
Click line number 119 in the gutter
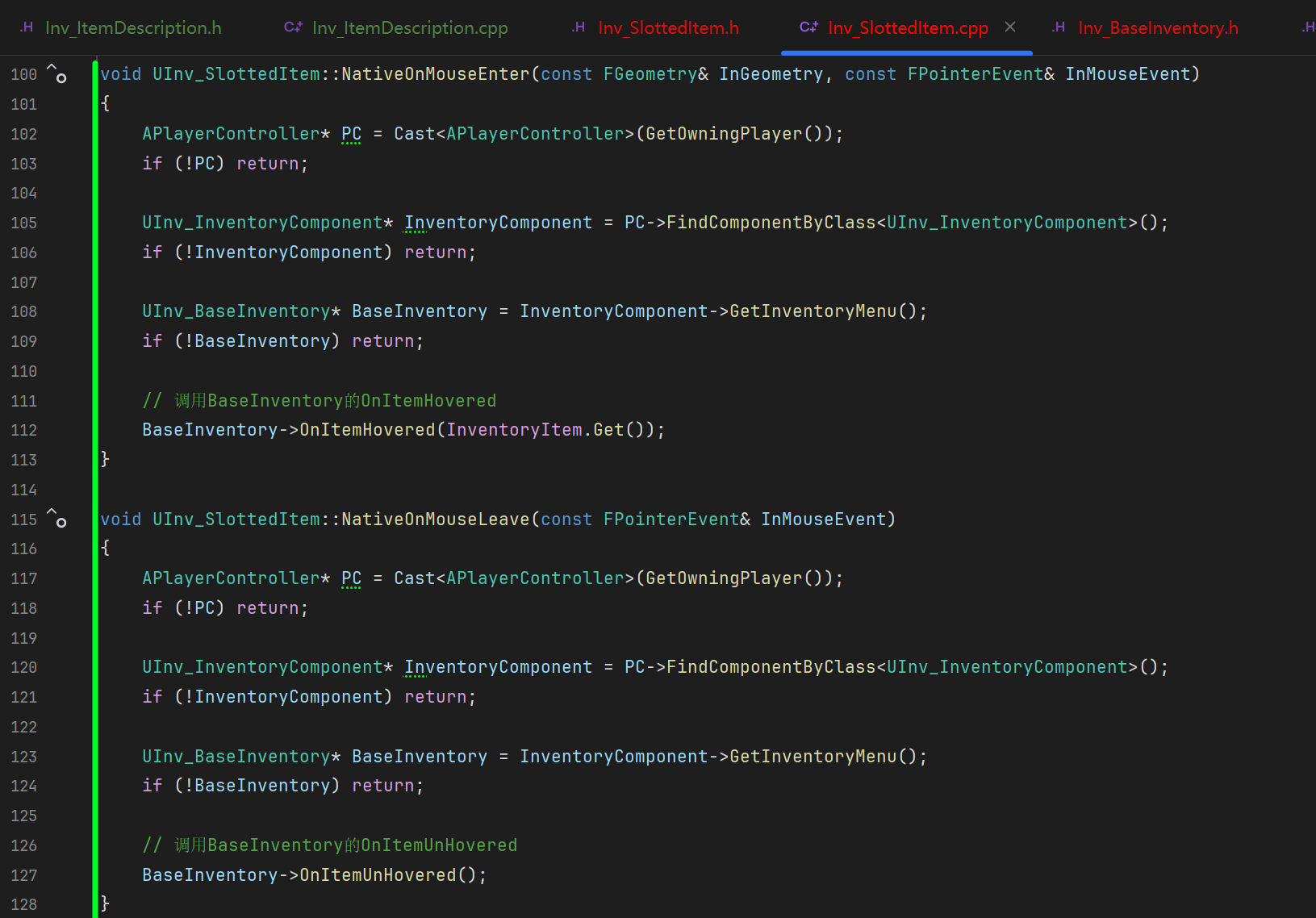[x=24, y=638]
